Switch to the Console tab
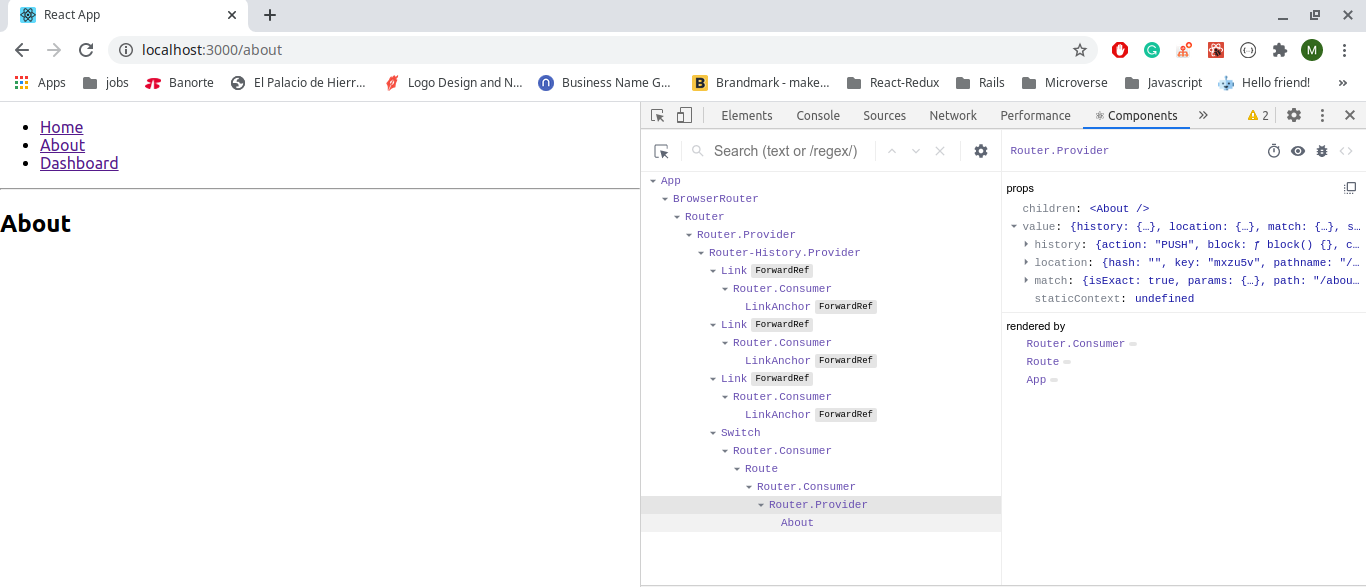This screenshot has height=587, width=1366. (817, 115)
